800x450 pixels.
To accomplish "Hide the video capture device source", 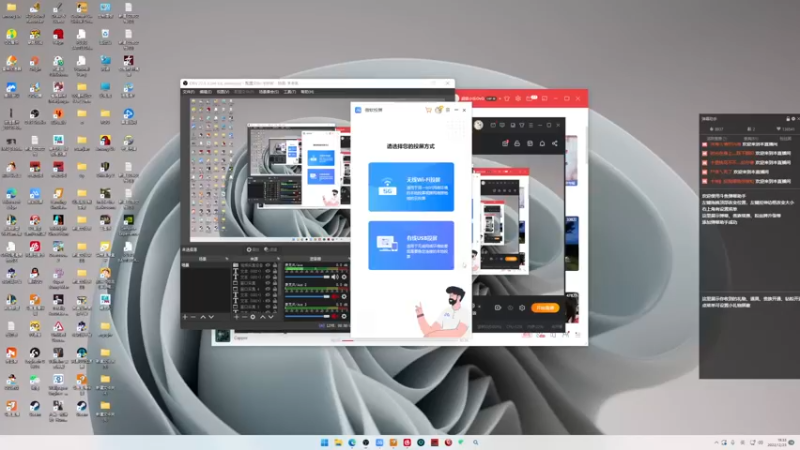I will [267, 265].
